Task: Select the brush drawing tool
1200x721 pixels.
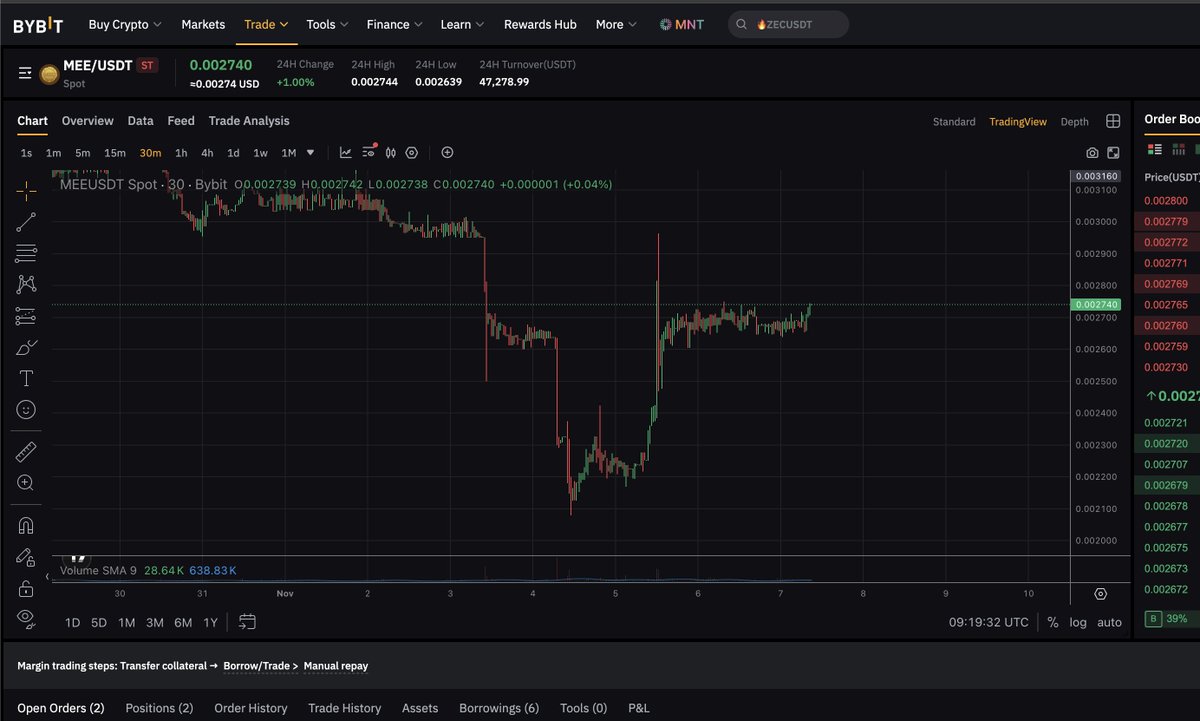Action: click(26, 348)
